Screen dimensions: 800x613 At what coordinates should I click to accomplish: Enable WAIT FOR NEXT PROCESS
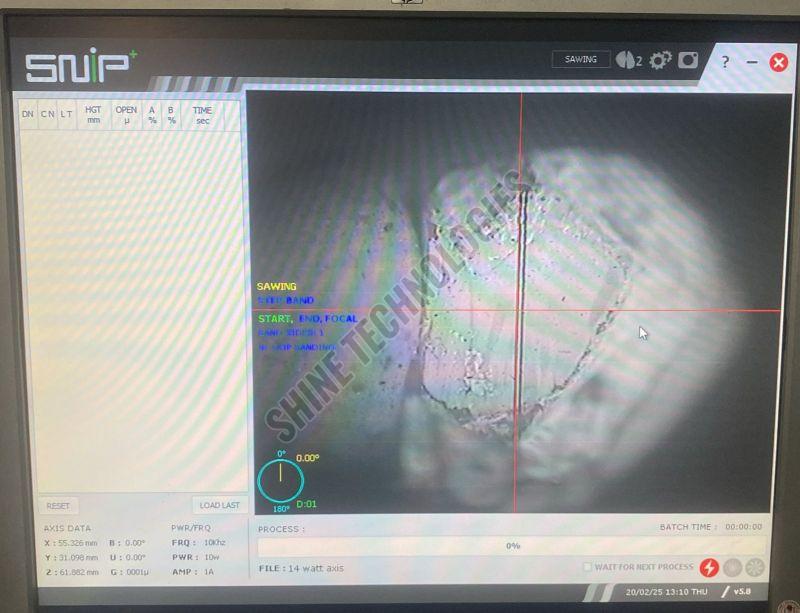point(590,566)
